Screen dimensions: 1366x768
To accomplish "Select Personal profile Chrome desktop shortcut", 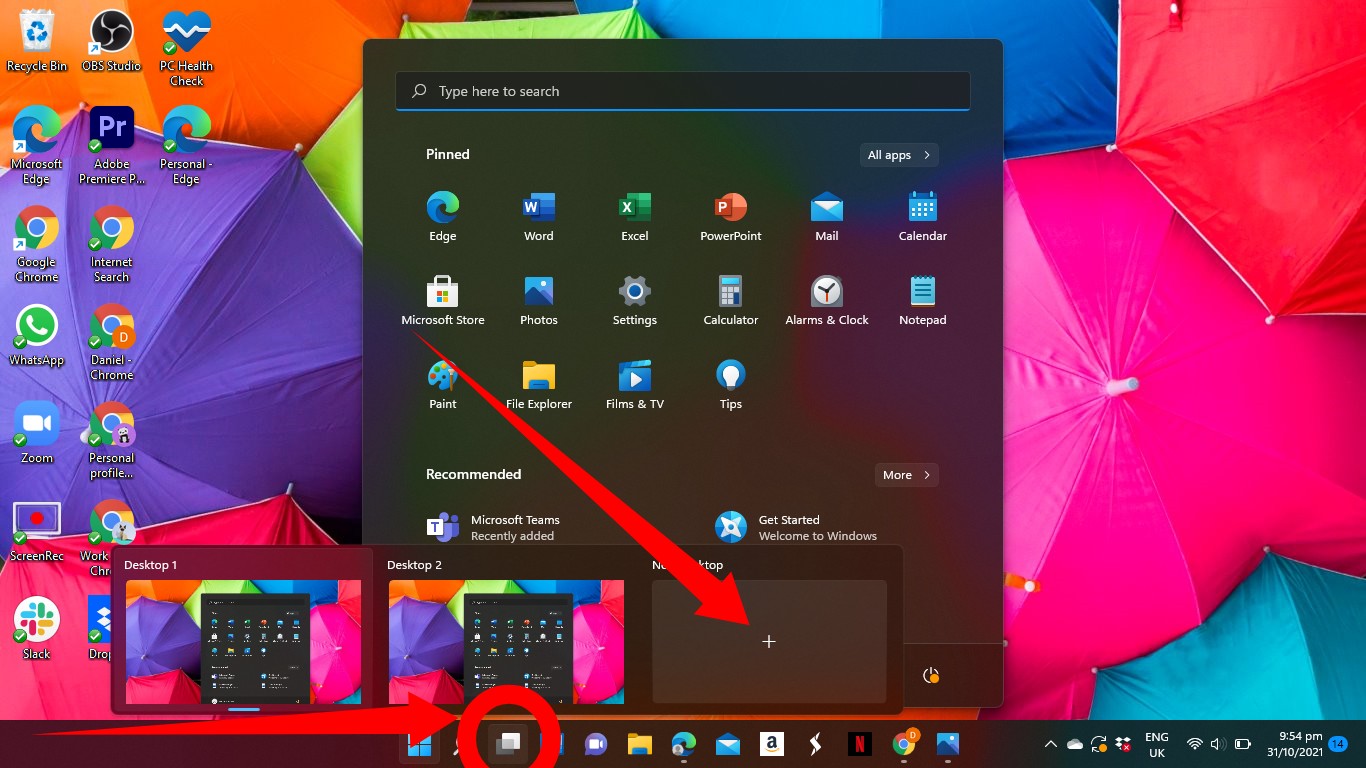I will (x=111, y=440).
